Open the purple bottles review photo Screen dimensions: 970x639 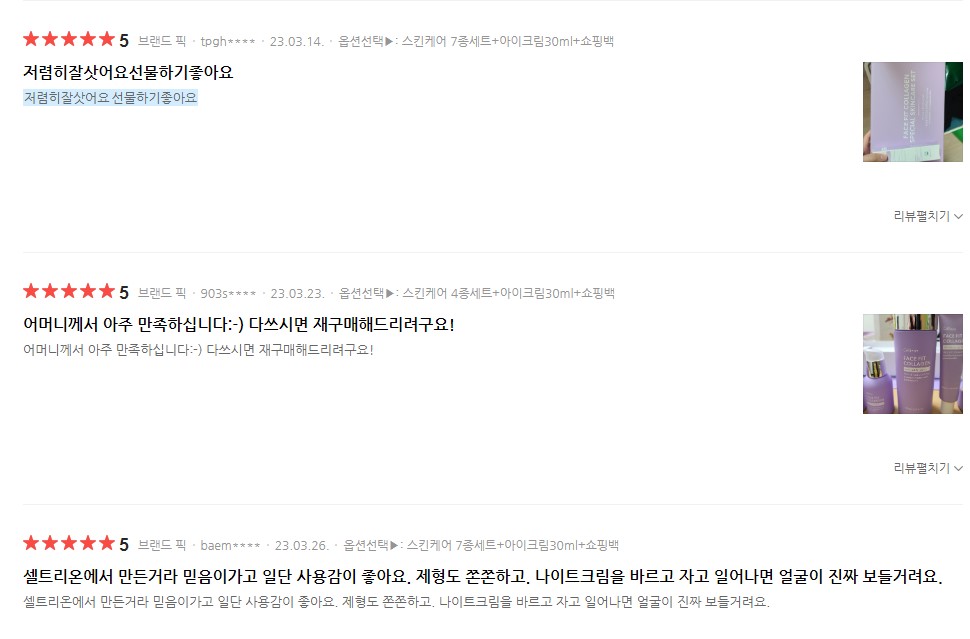(x=912, y=364)
